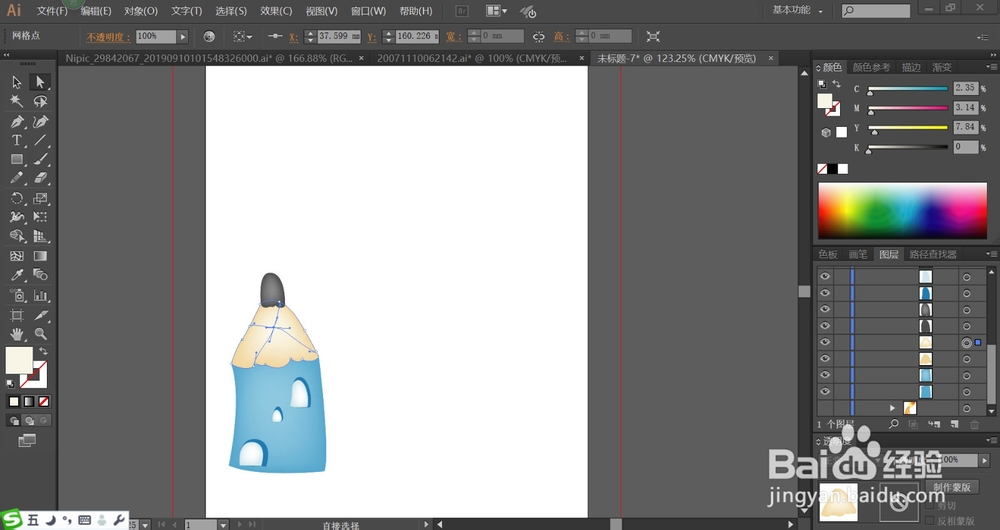Expand the collapsed sublayer triangle in Layers
1000x530 pixels.
pos(892,408)
